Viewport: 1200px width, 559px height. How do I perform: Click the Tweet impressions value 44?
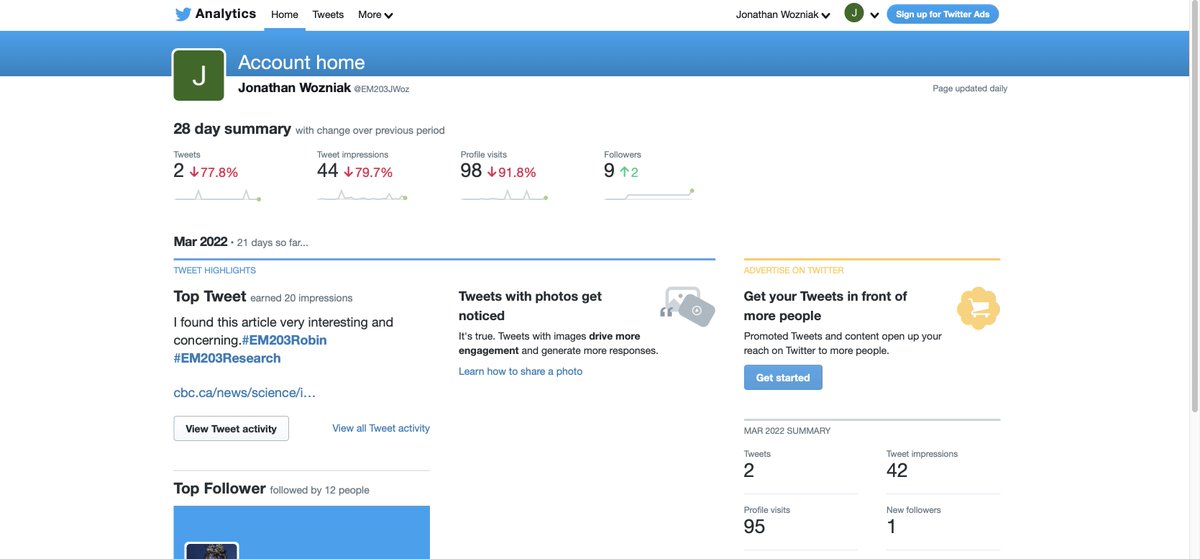click(x=328, y=171)
